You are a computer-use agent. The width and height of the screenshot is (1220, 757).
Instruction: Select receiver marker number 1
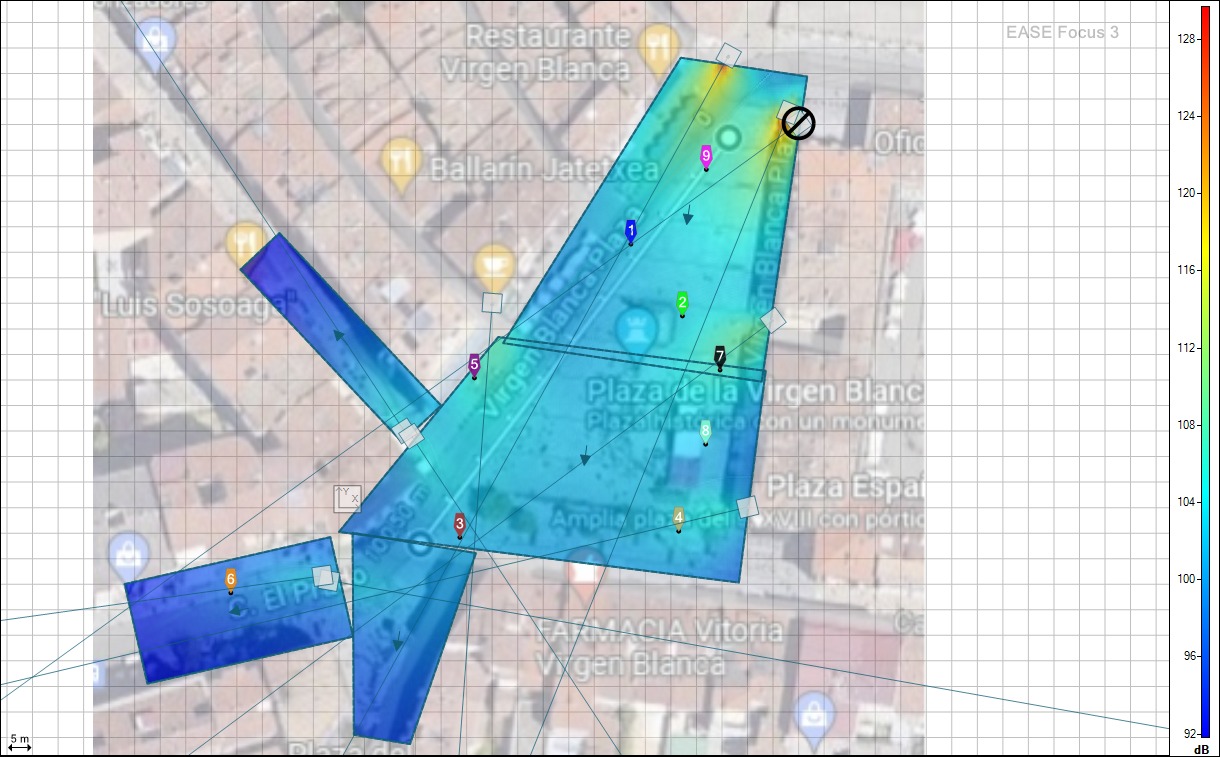click(x=630, y=231)
